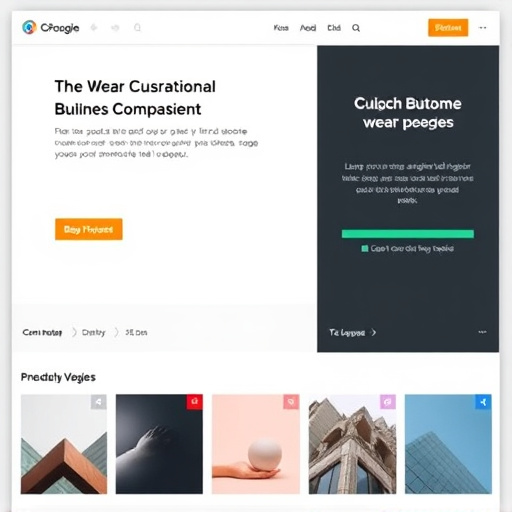
Task: Click the purple badge on building thumbnail
Action: 388,402
